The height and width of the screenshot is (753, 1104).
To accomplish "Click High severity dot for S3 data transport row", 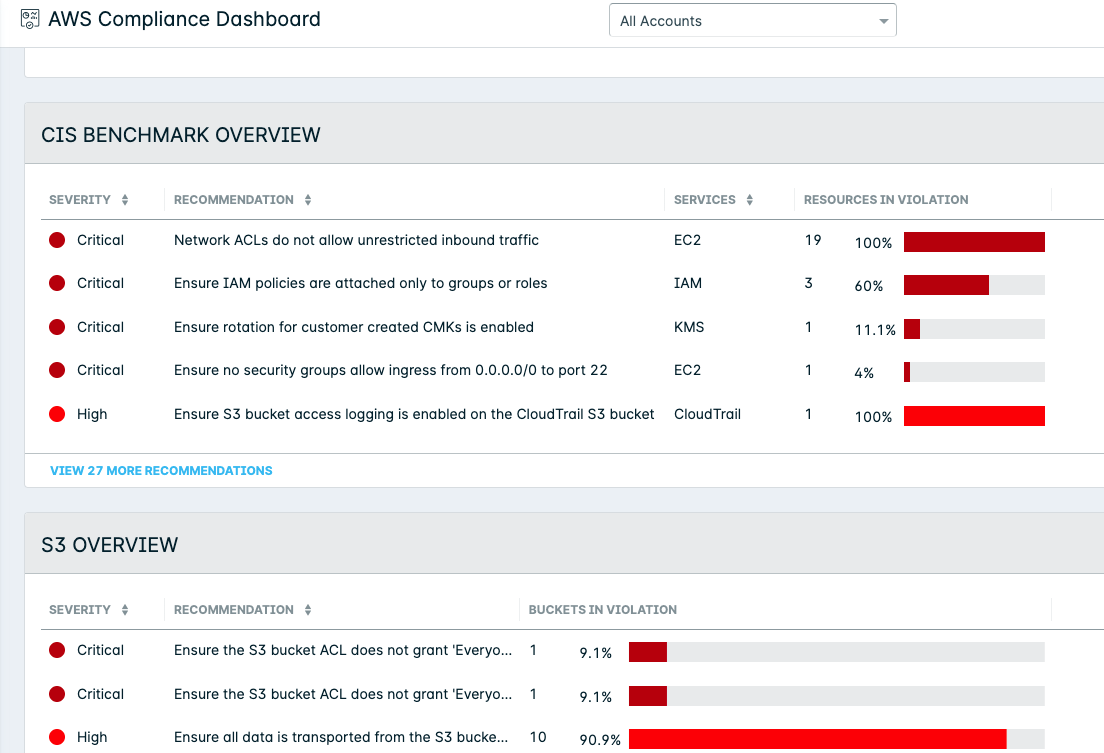I will [57, 737].
